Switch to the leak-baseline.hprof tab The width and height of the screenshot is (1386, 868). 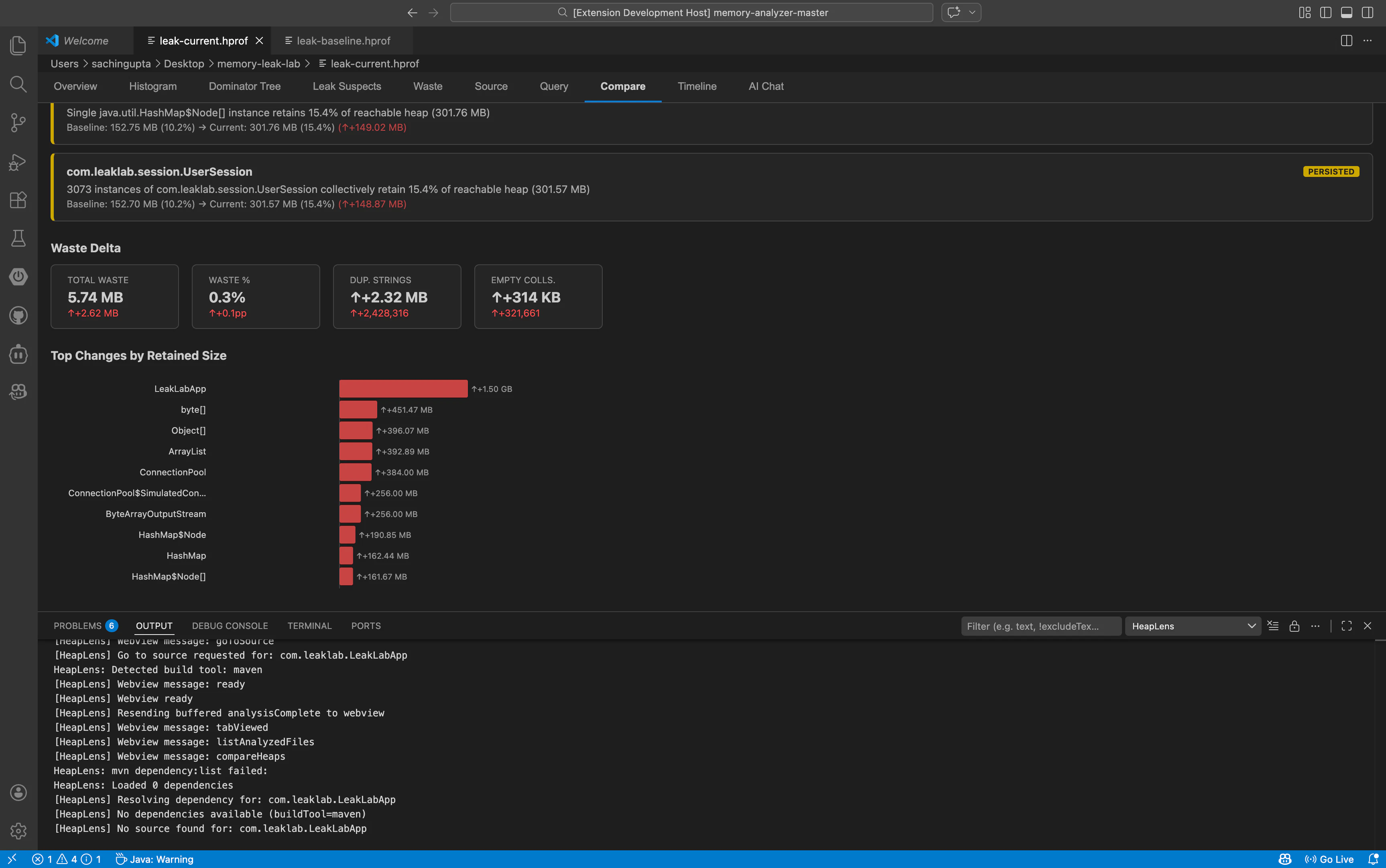tap(342, 40)
